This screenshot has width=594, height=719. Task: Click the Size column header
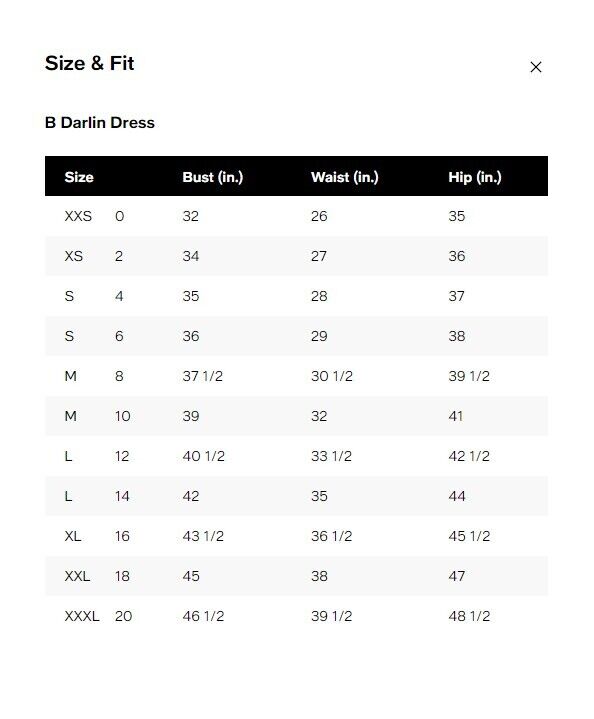point(79,177)
